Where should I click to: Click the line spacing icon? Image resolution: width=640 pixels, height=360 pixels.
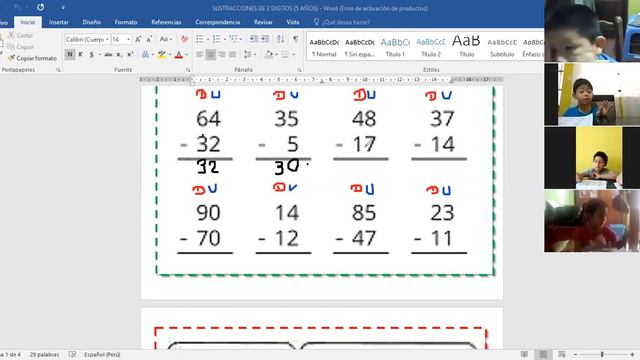pyautogui.click(x=247, y=54)
